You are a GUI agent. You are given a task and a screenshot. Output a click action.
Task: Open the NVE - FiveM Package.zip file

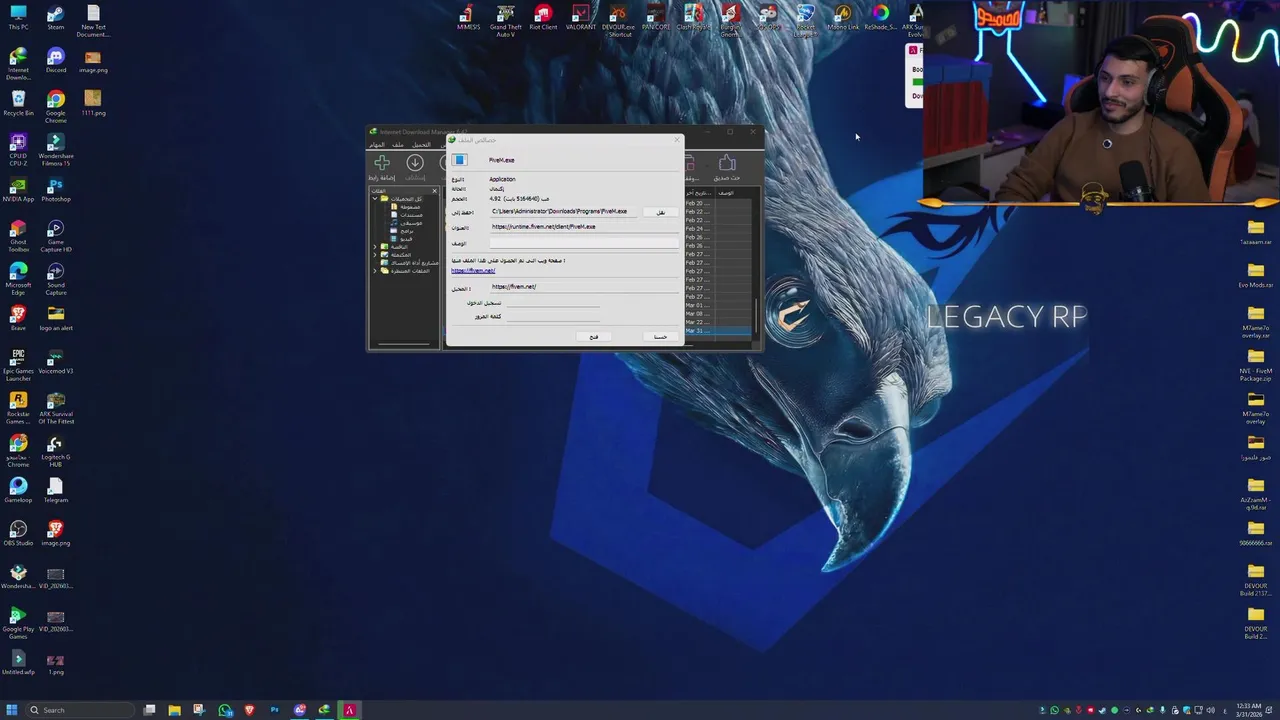click(1256, 361)
